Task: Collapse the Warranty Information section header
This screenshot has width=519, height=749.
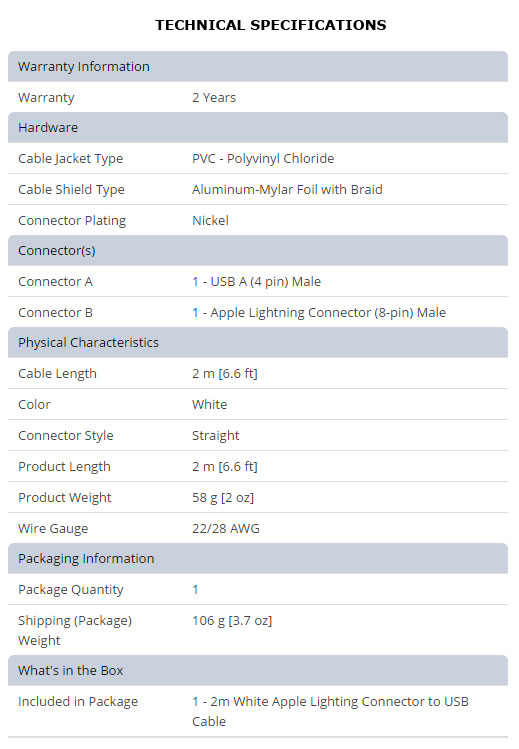Action: [x=258, y=66]
